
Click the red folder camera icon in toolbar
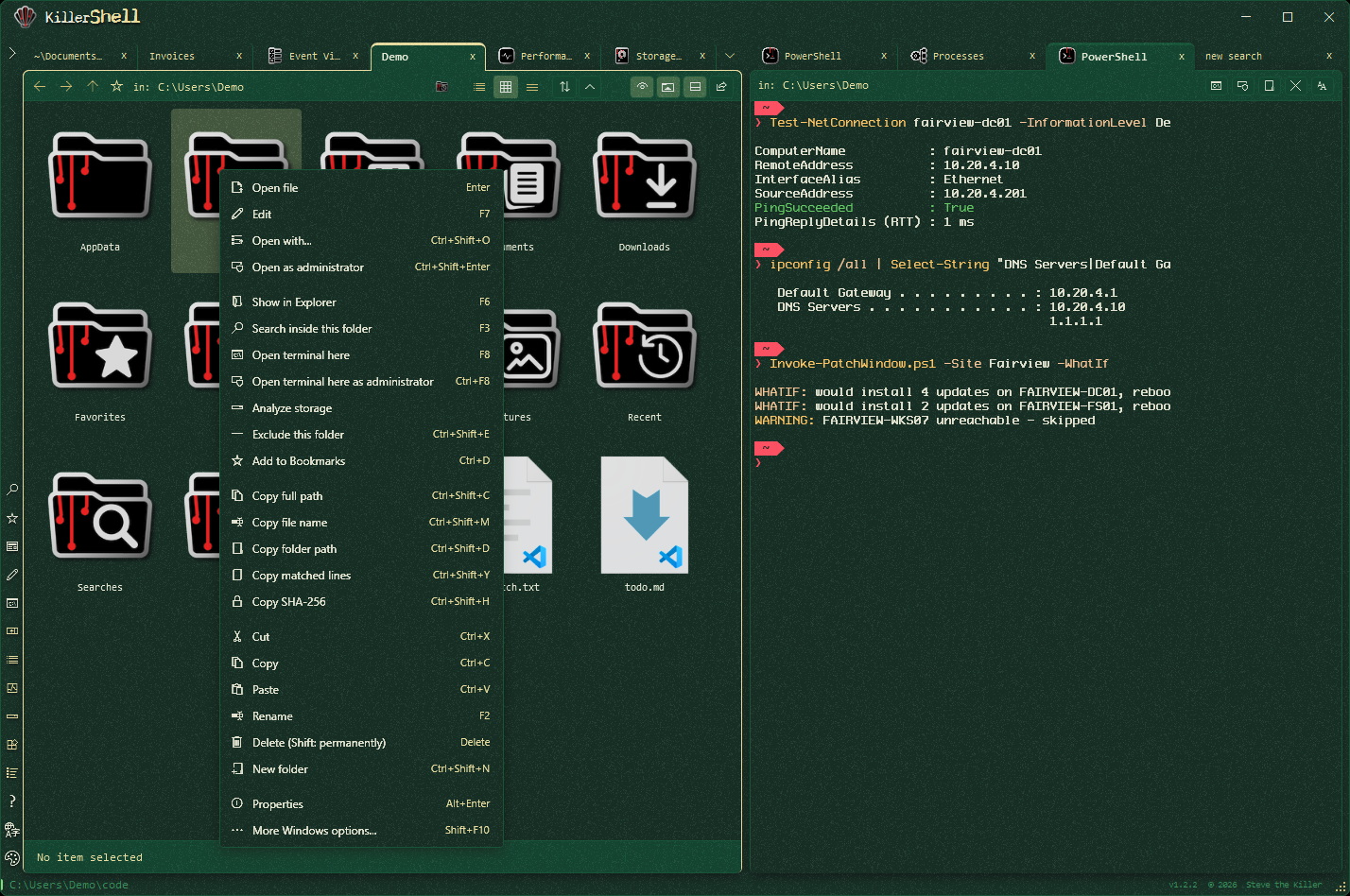point(441,86)
